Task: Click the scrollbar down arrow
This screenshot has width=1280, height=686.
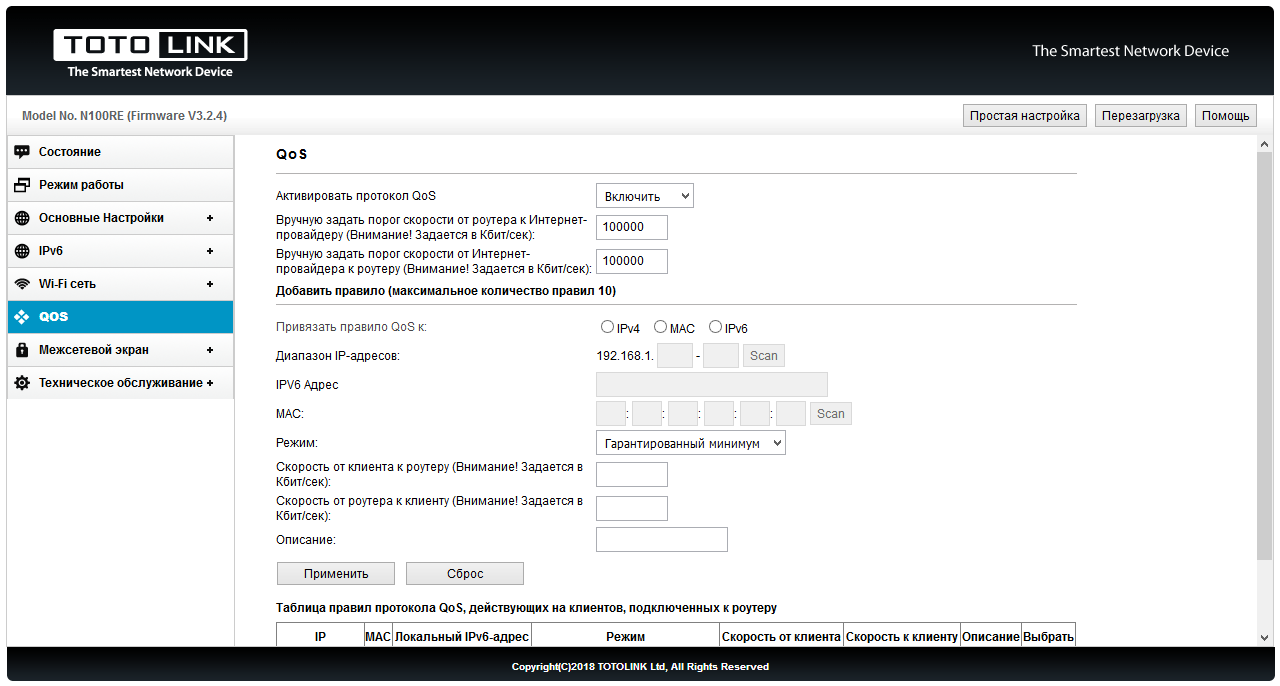Action: tap(1265, 638)
